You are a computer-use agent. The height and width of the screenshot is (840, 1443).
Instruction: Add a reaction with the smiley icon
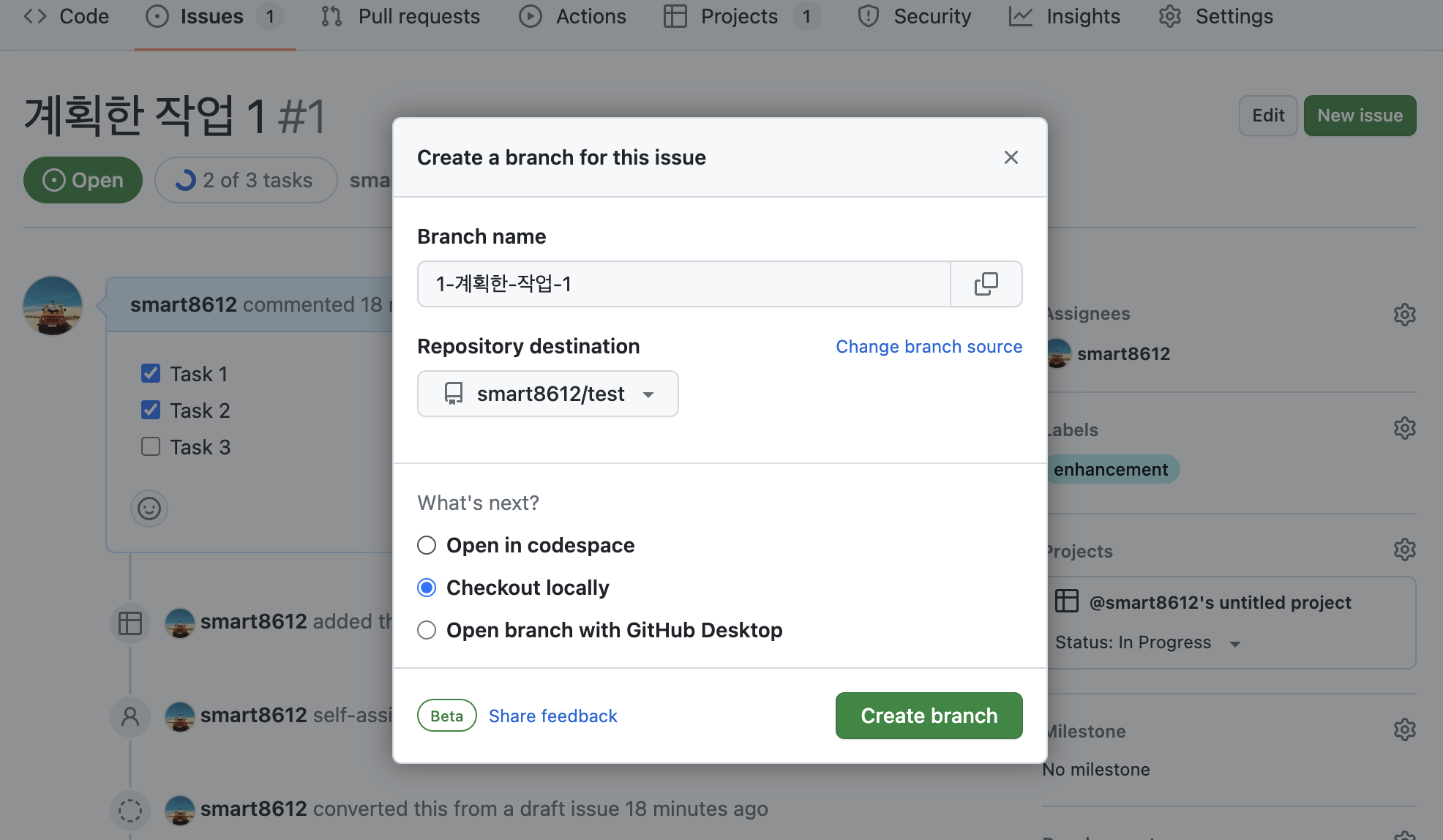point(149,508)
